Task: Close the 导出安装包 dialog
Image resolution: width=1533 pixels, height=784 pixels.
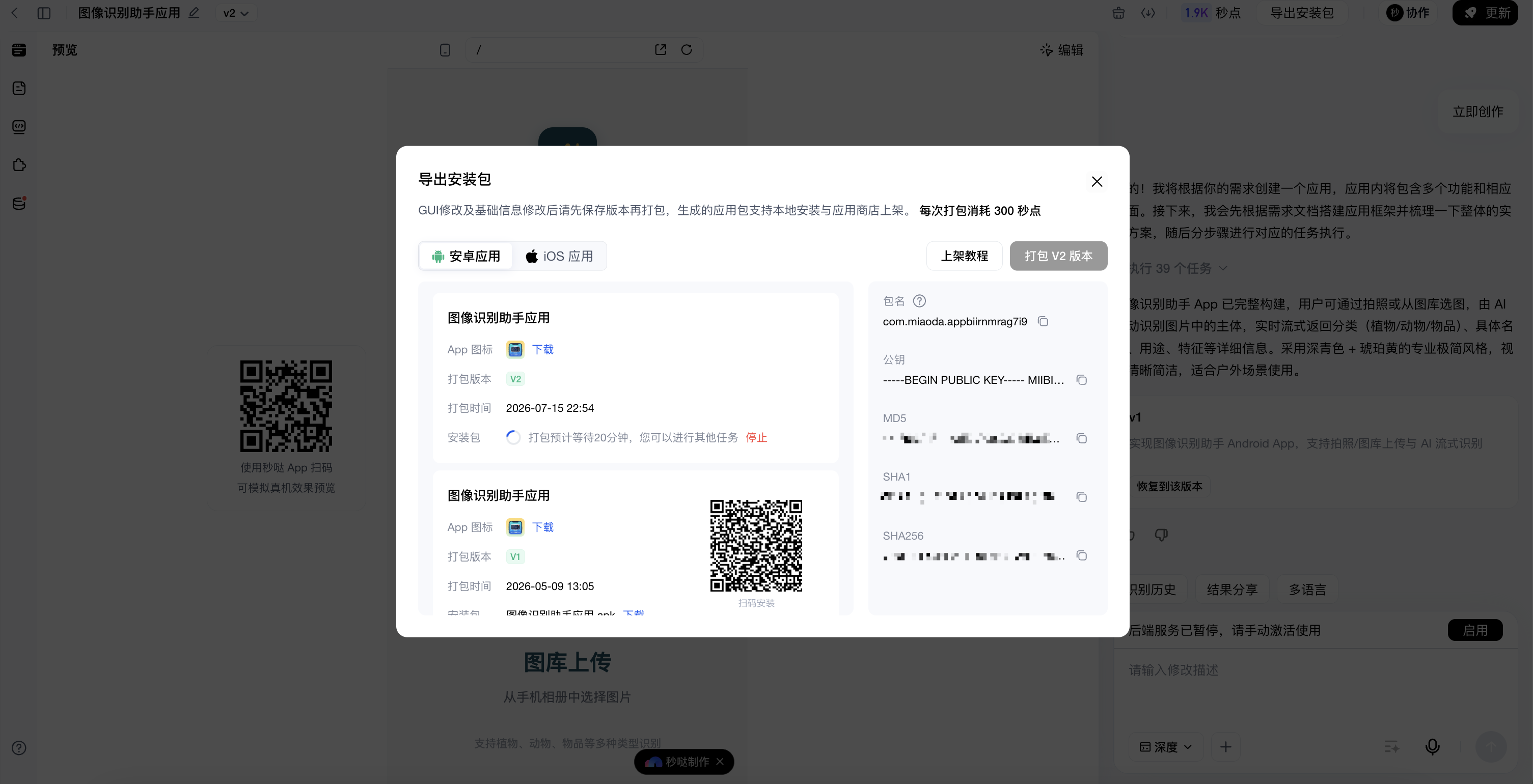Action: tap(1097, 181)
